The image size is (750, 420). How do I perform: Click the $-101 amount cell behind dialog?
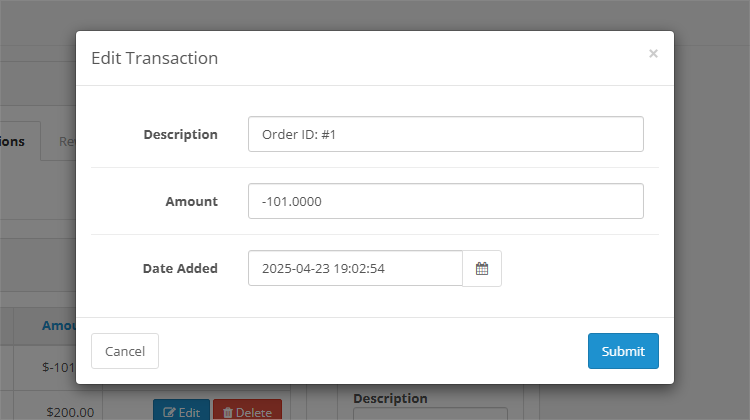[59, 367]
